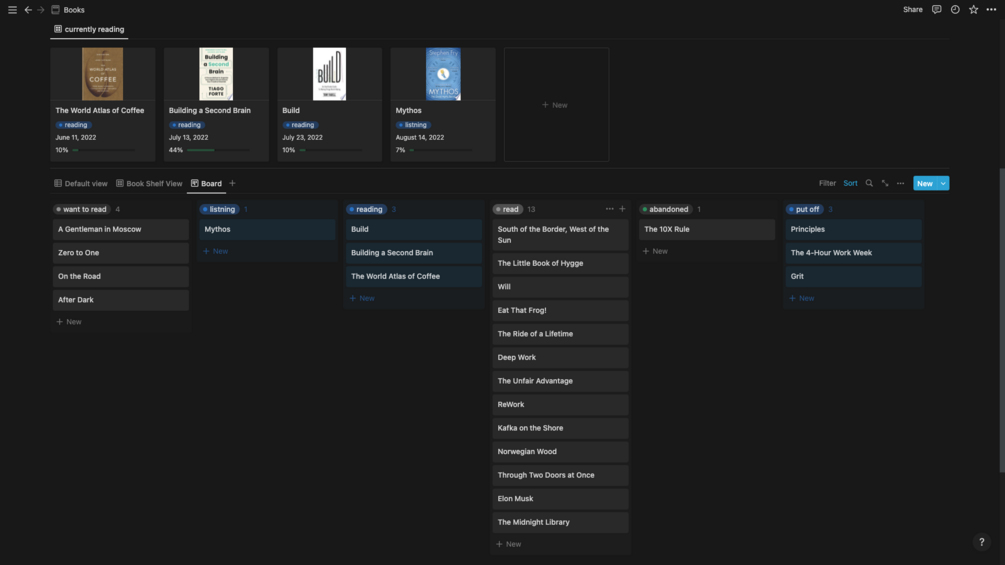Go forward with the right arrow
Screen dimensions: 1005x565
tap(40, 10)
